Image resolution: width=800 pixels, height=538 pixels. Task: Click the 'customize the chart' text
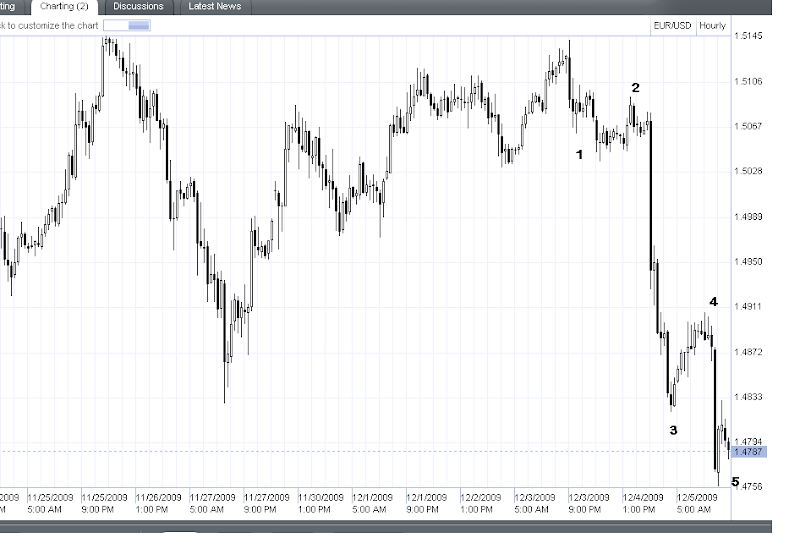click(x=58, y=26)
